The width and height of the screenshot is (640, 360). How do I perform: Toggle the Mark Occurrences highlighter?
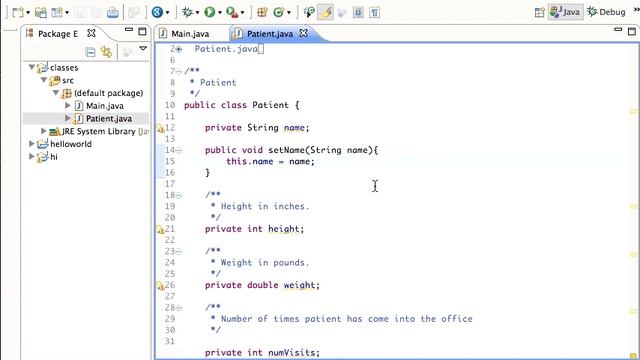click(x=325, y=12)
